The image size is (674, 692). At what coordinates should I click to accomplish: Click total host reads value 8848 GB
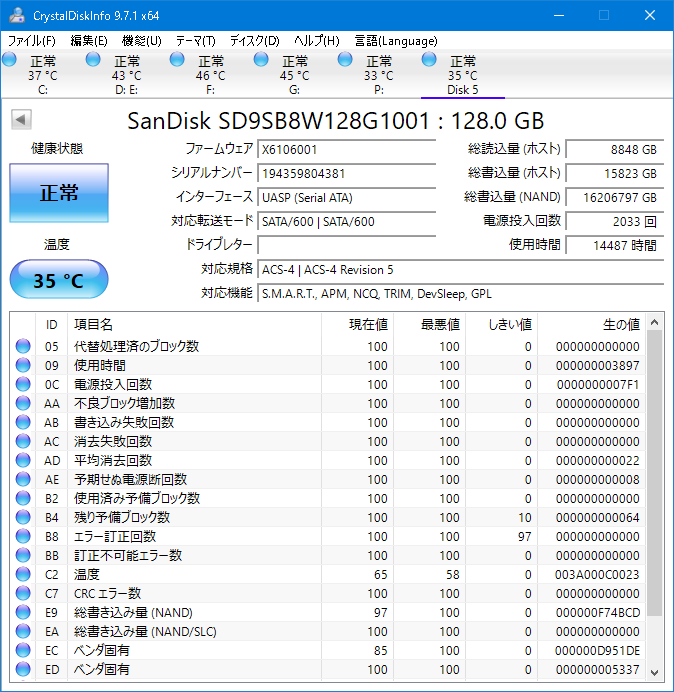point(614,150)
